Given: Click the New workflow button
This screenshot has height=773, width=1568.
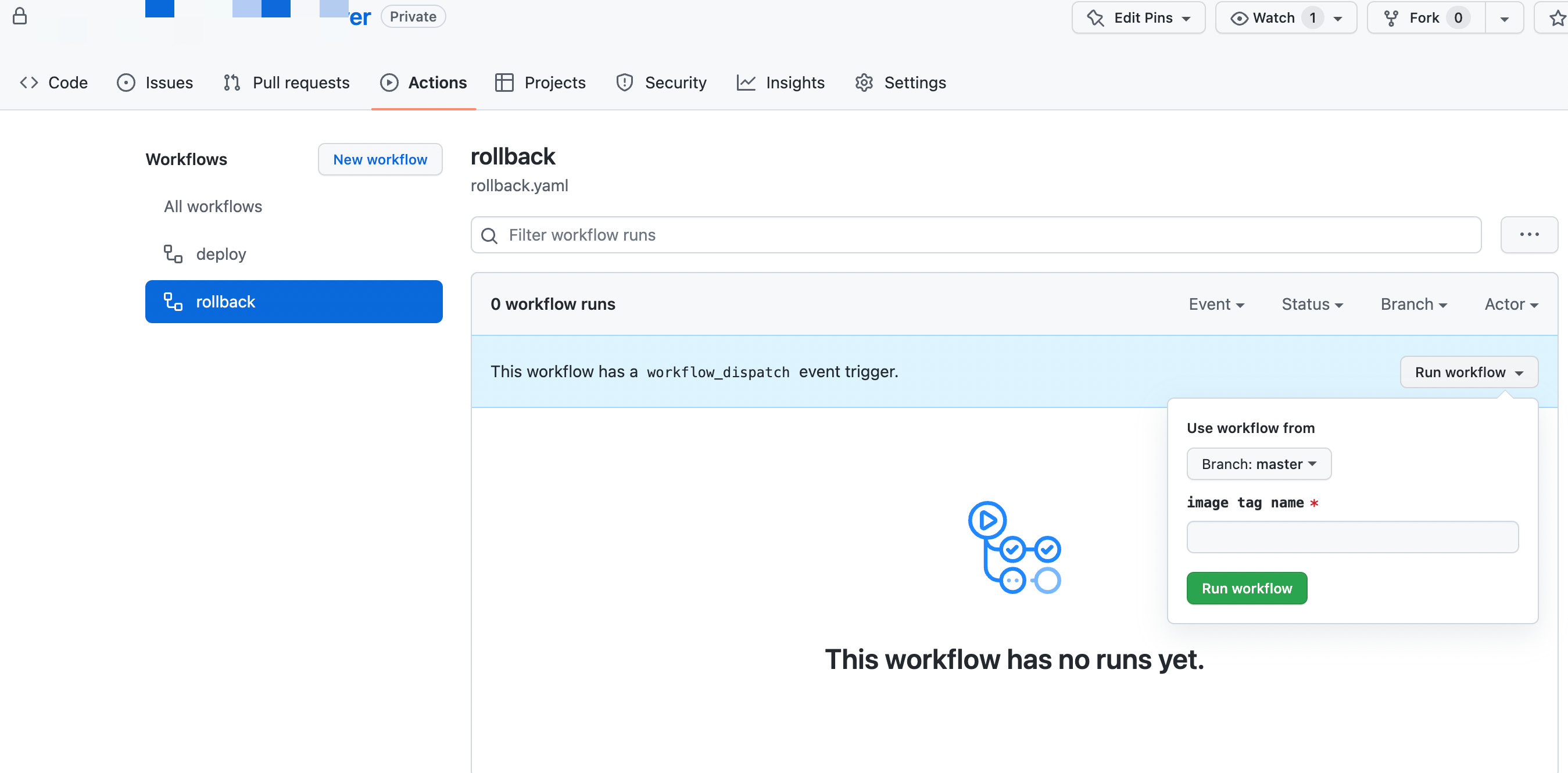Looking at the screenshot, I should (x=380, y=159).
